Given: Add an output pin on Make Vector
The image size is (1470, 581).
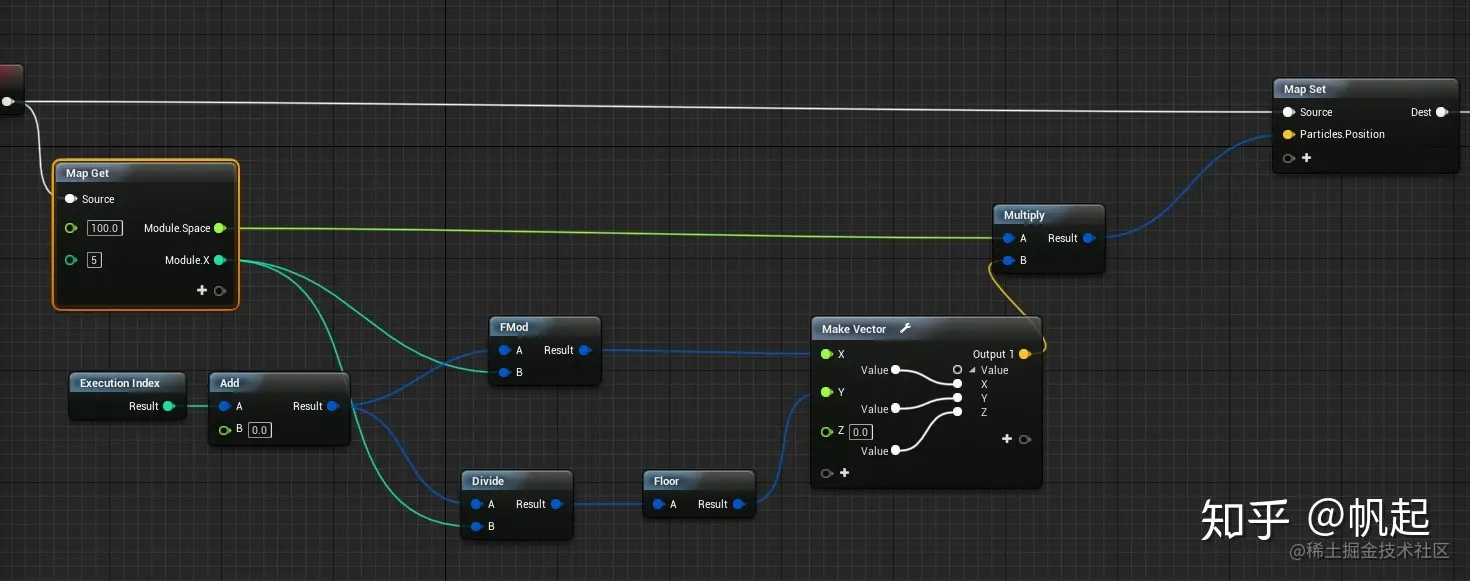Looking at the screenshot, I should 1007,439.
